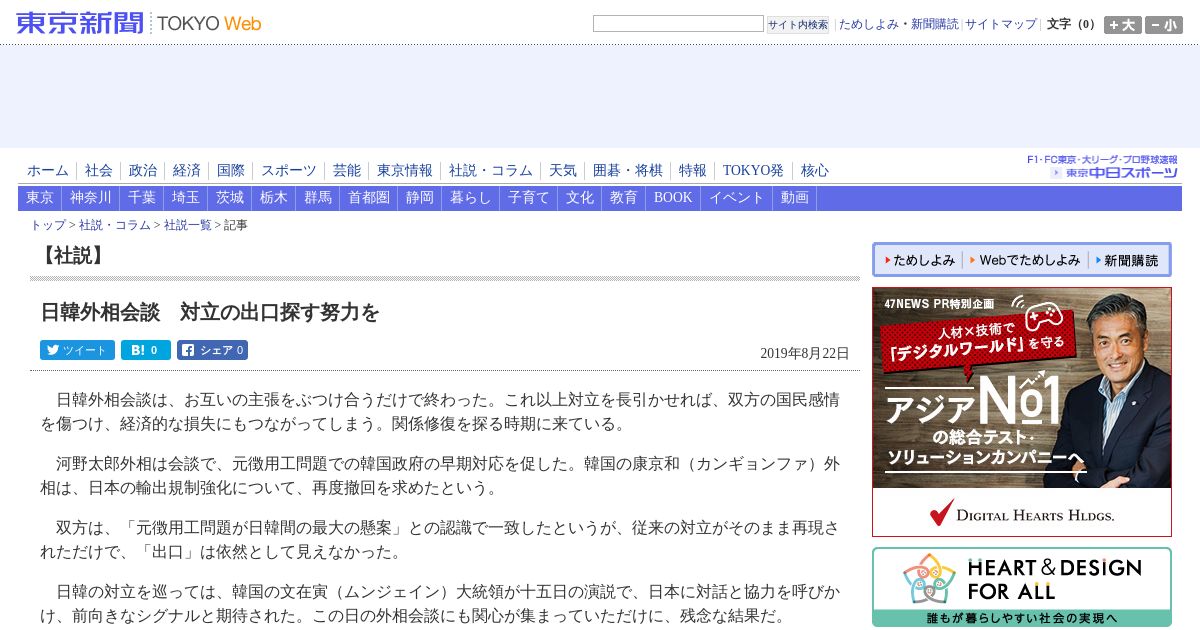1200x630 pixels.
Task: Open the 天気 section
Action: (563, 171)
